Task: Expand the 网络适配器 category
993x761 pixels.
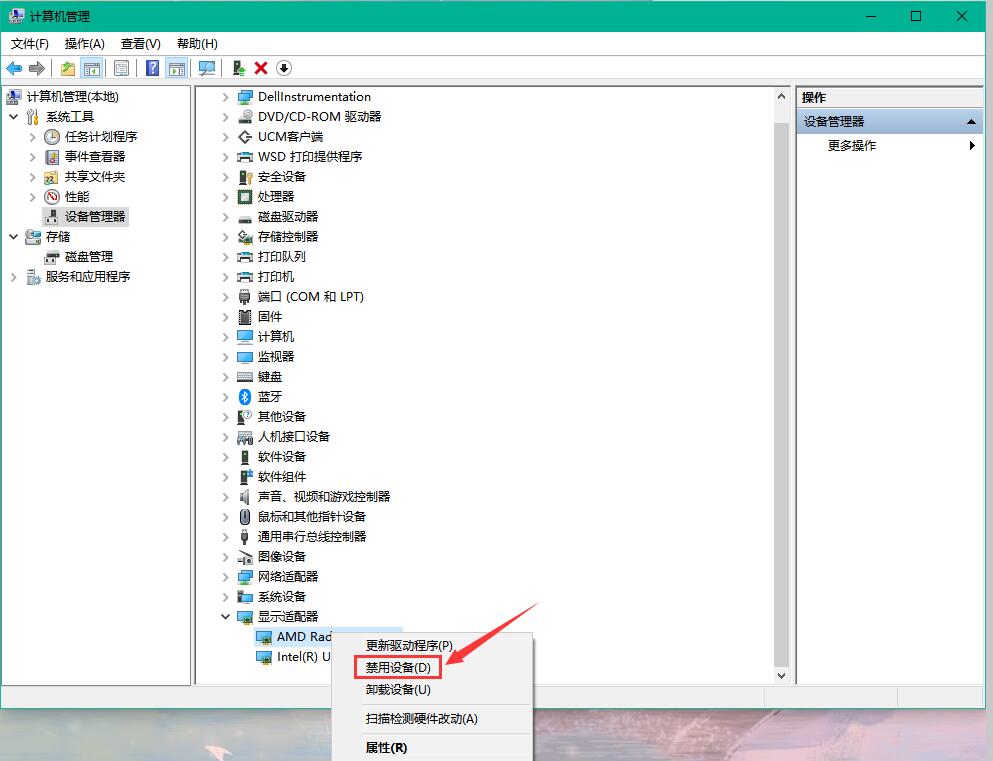Action: tap(225, 577)
